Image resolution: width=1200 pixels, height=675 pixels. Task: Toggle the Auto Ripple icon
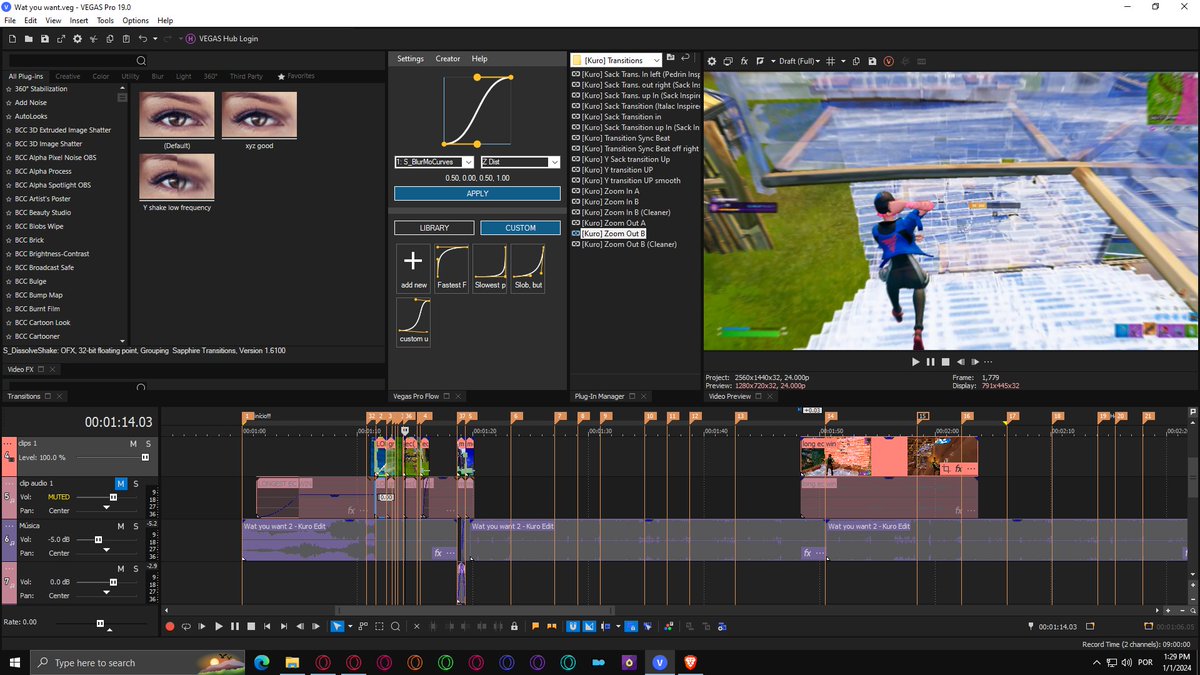(605, 626)
